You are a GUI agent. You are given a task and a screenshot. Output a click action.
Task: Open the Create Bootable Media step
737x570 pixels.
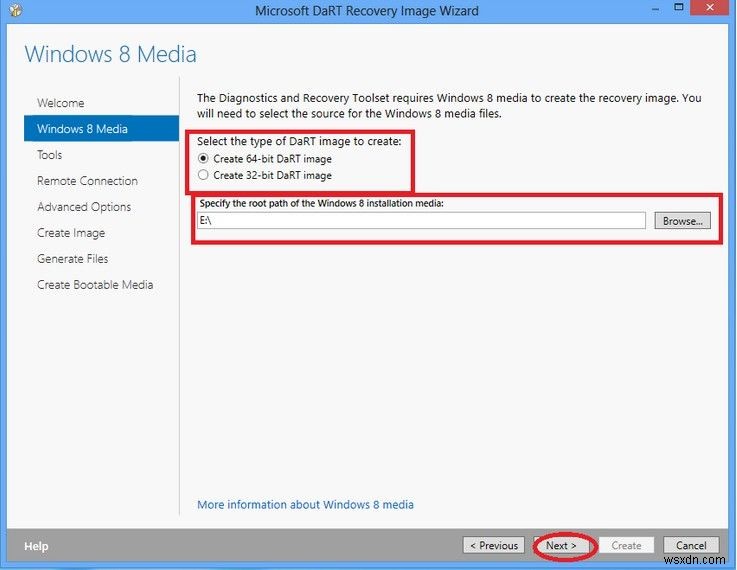(x=95, y=285)
